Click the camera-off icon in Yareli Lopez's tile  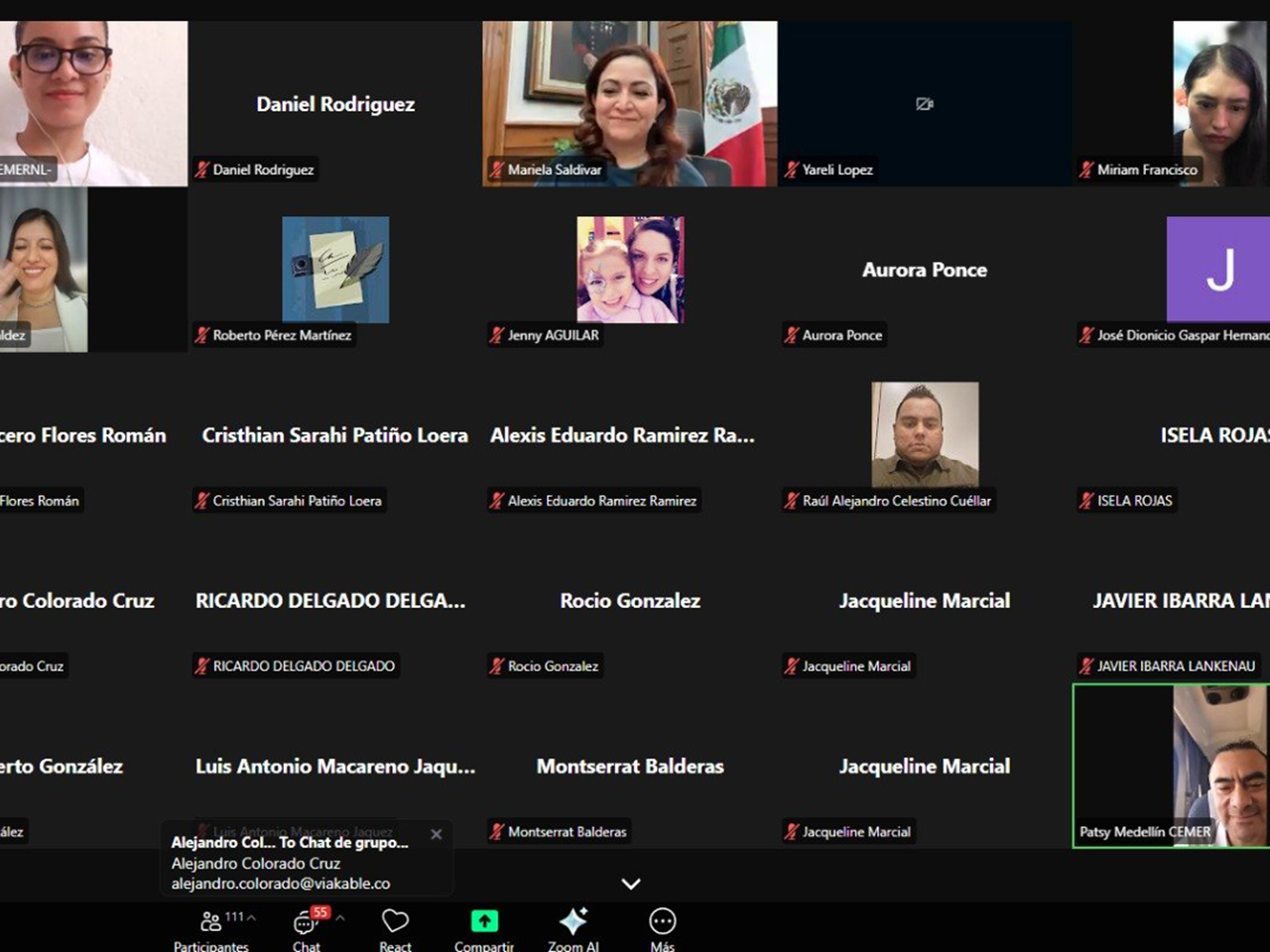coord(925,104)
